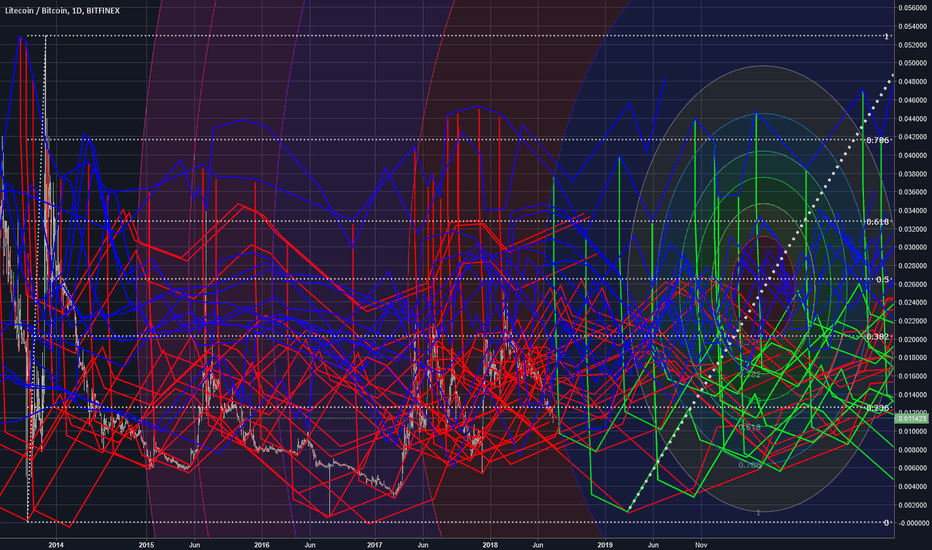Click the 0.054000 price axis label

coord(914,26)
